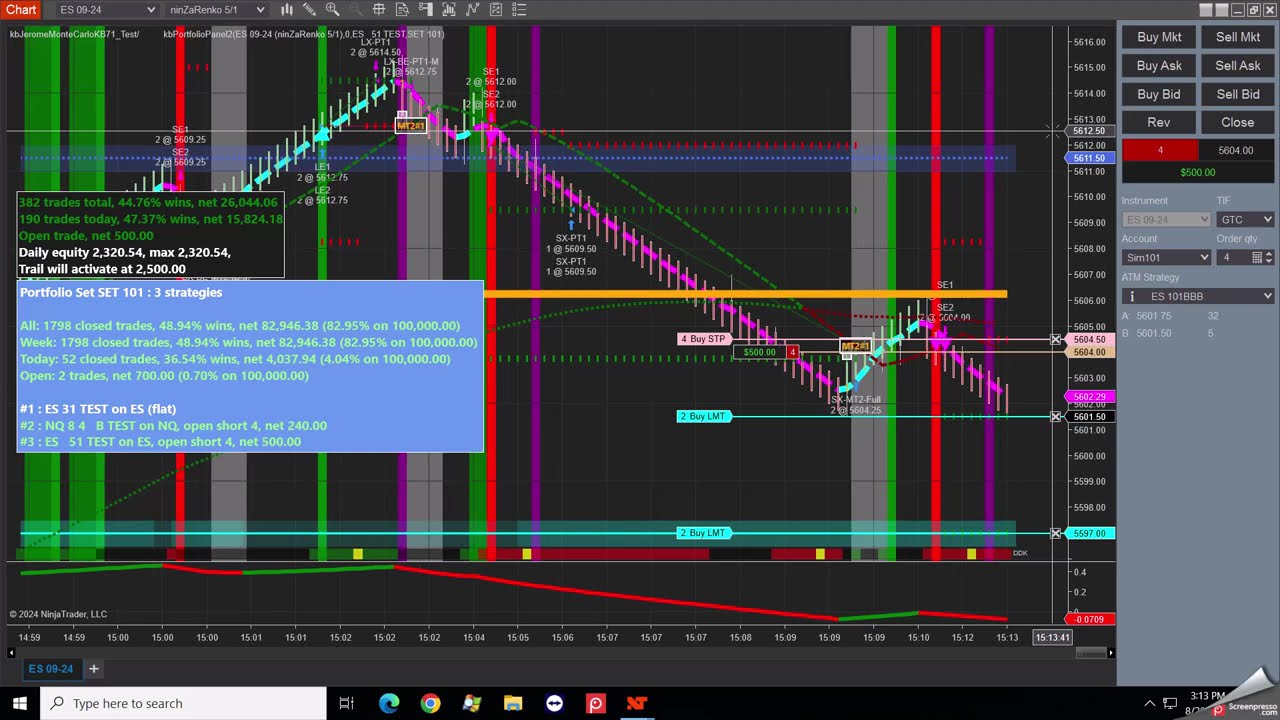Viewport: 1280px width, 720px height.
Task: Click the Close position button
Action: point(1237,122)
